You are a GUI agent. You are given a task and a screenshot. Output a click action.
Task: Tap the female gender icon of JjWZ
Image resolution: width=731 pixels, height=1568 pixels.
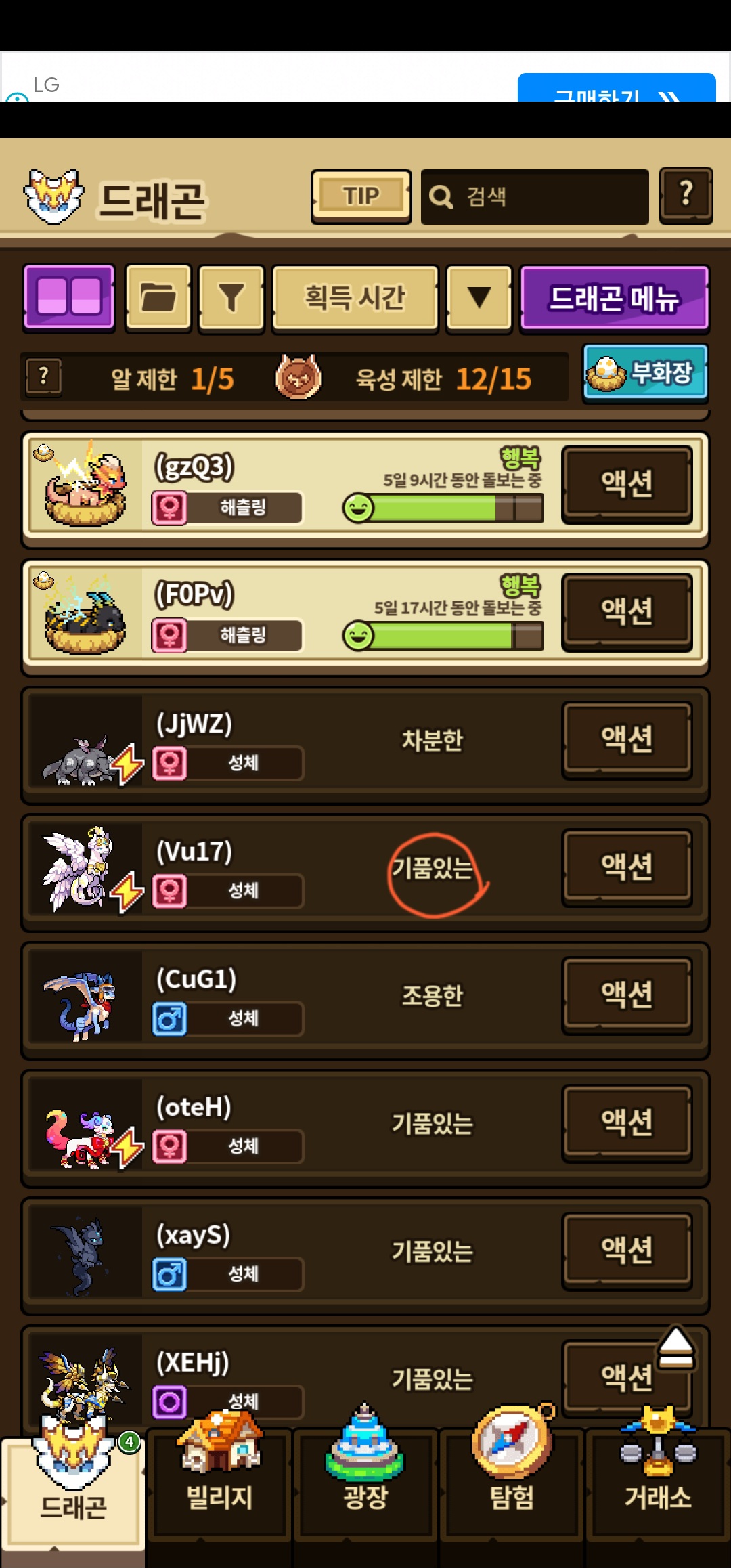pyautogui.click(x=169, y=763)
